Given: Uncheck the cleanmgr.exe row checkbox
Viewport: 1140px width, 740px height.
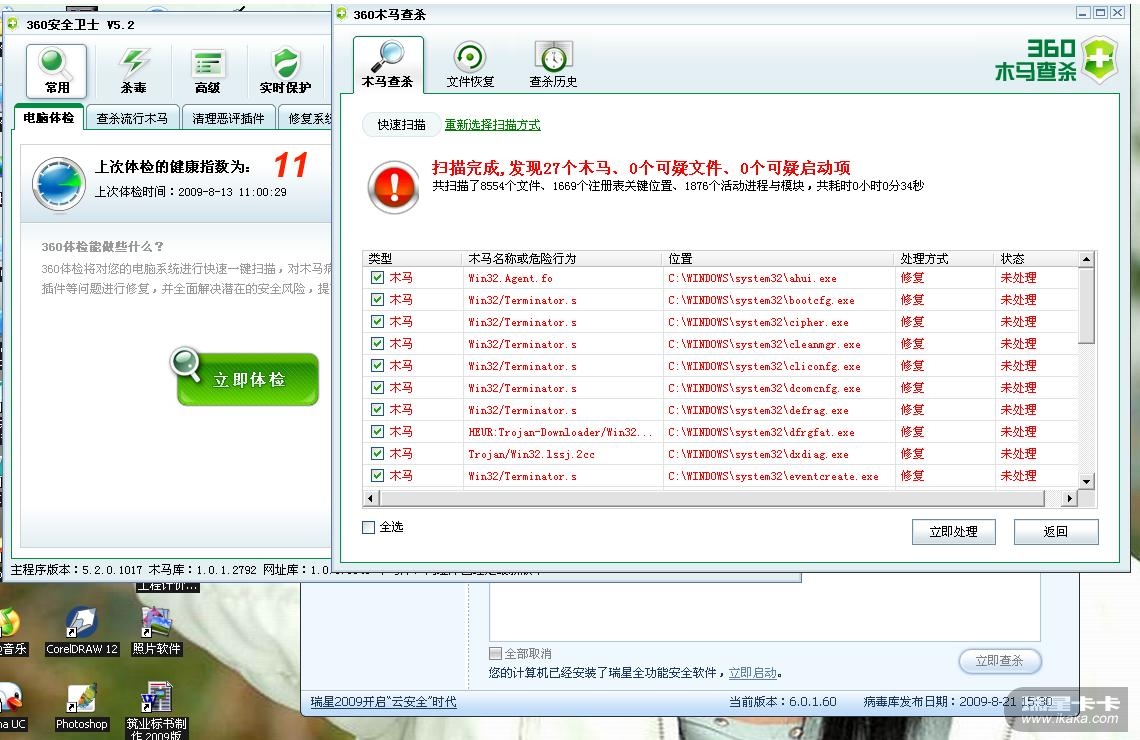Looking at the screenshot, I should (377, 343).
